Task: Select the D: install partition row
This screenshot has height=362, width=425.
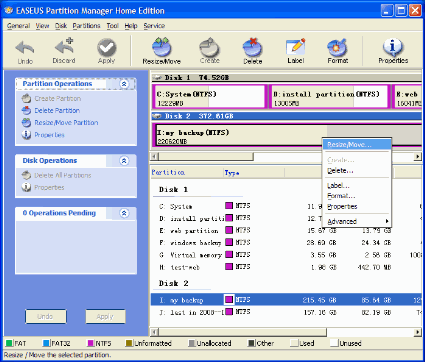Action: [286, 218]
